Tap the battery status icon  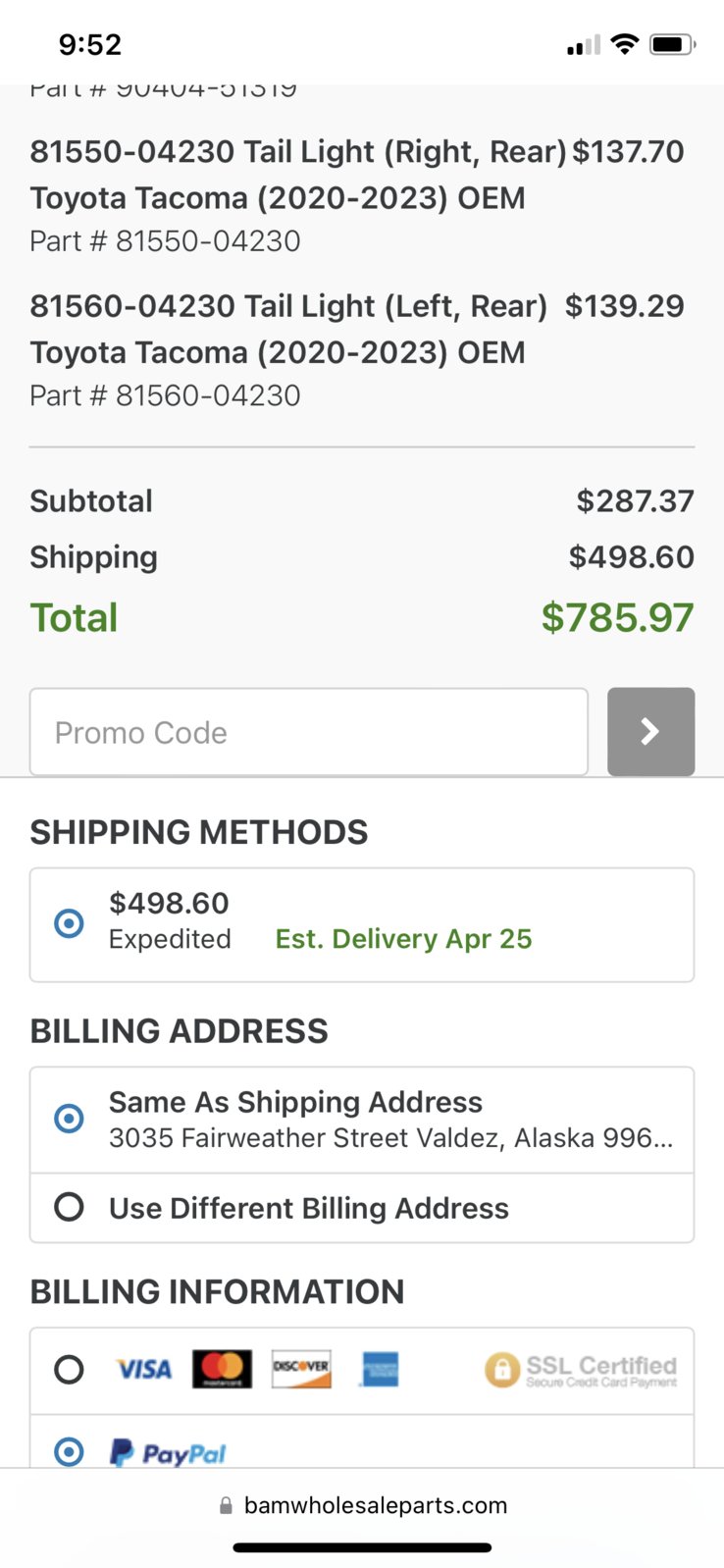[673, 44]
